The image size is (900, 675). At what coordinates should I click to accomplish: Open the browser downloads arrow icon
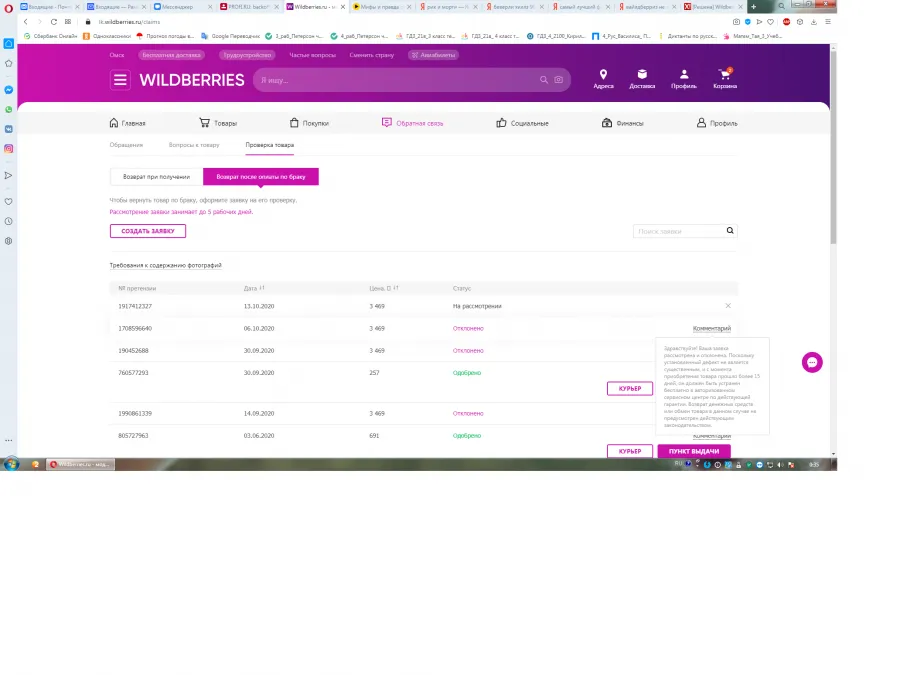(814, 22)
